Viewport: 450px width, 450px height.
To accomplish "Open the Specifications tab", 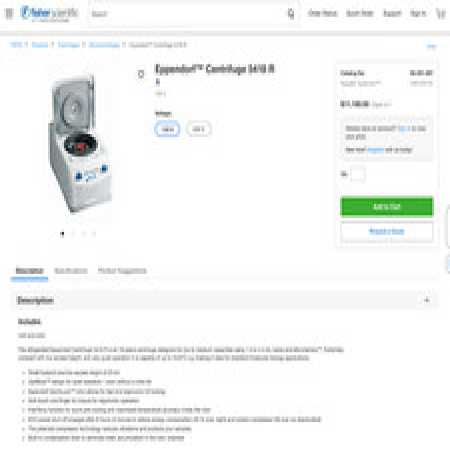I will pyautogui.click(x=71, y=270).
